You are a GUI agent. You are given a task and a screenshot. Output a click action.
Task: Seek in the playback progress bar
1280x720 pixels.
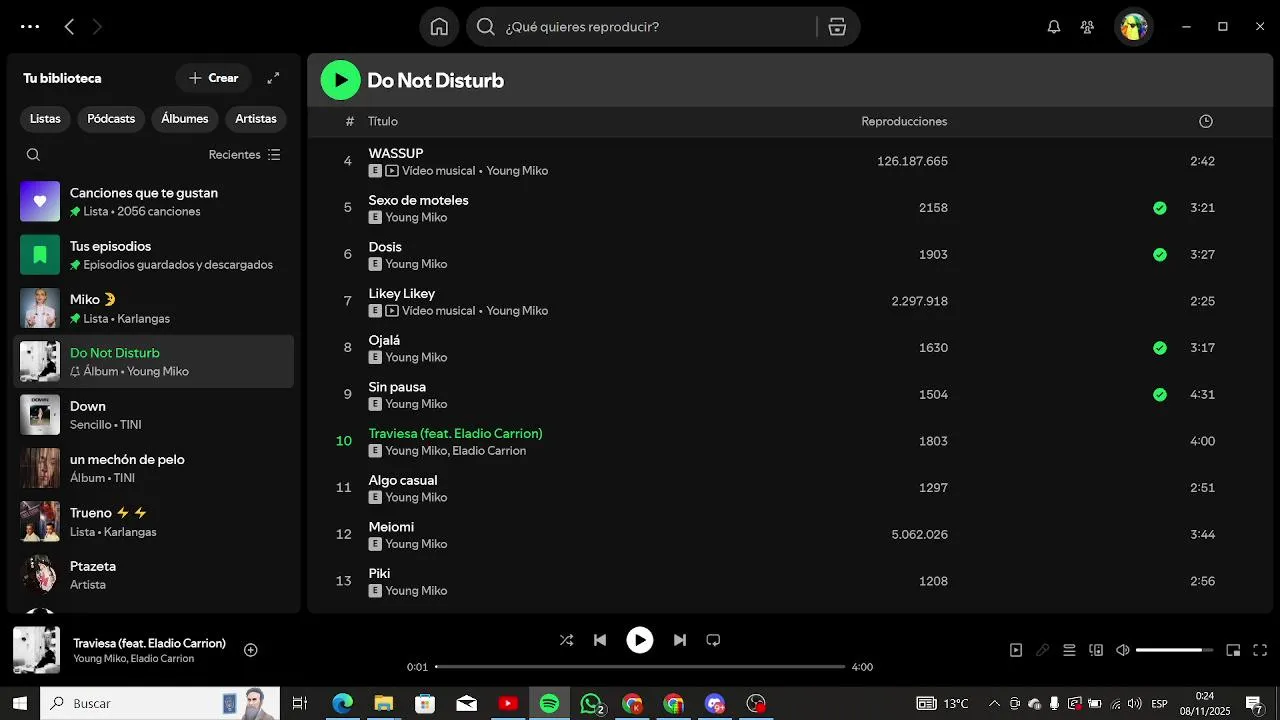pos(640,667)
